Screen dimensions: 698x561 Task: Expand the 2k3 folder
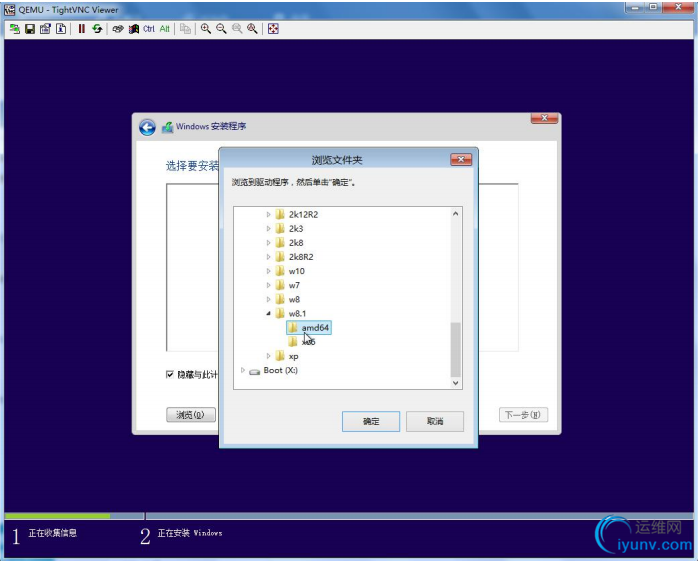coord(268,229)
